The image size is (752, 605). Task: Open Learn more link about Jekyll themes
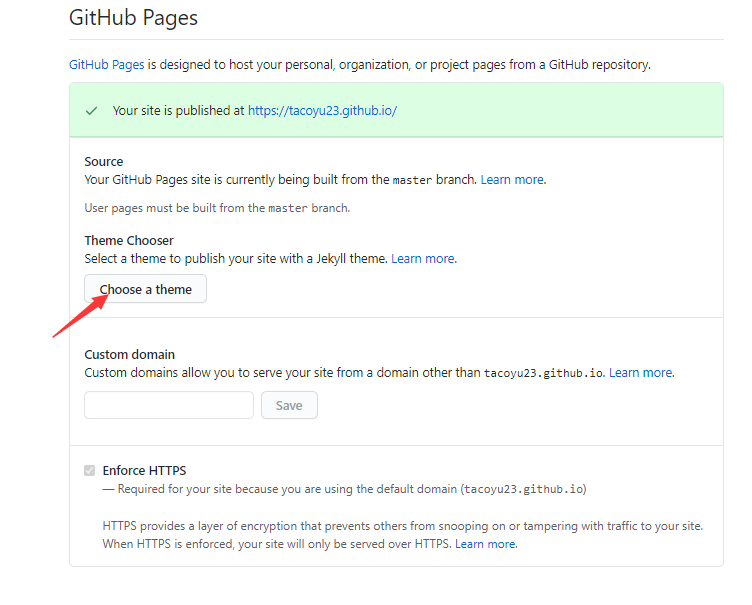[423, 259]
